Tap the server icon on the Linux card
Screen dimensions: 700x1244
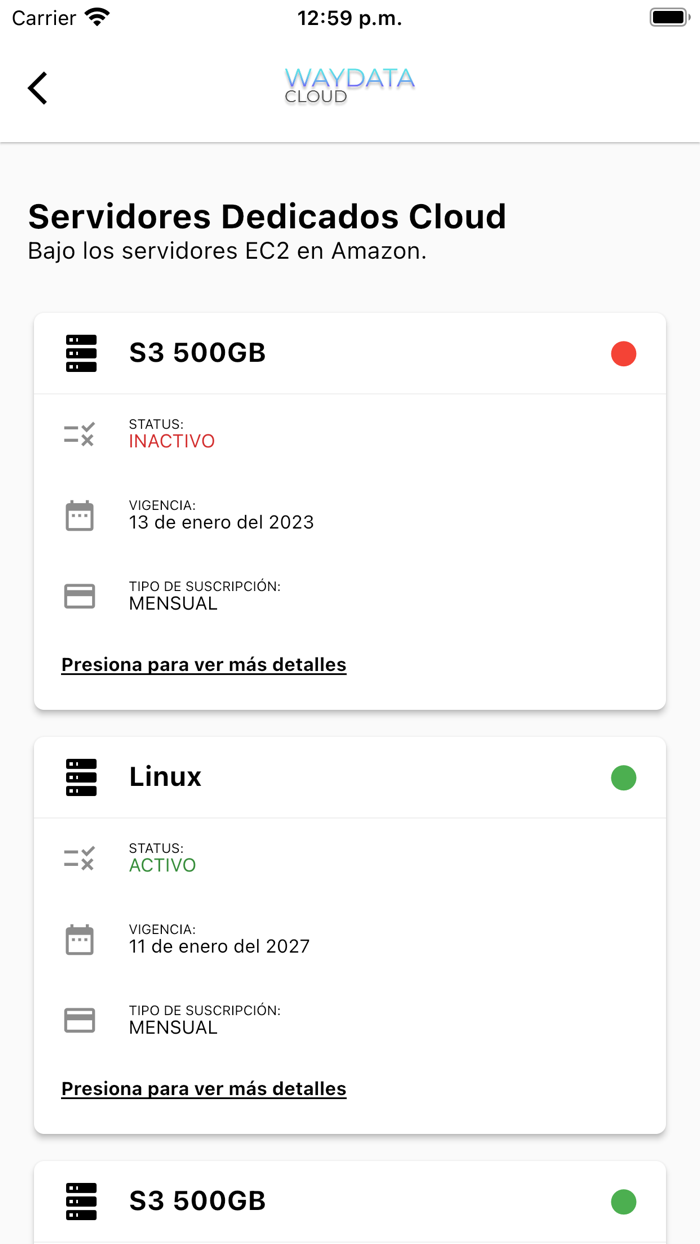point(81,777)
